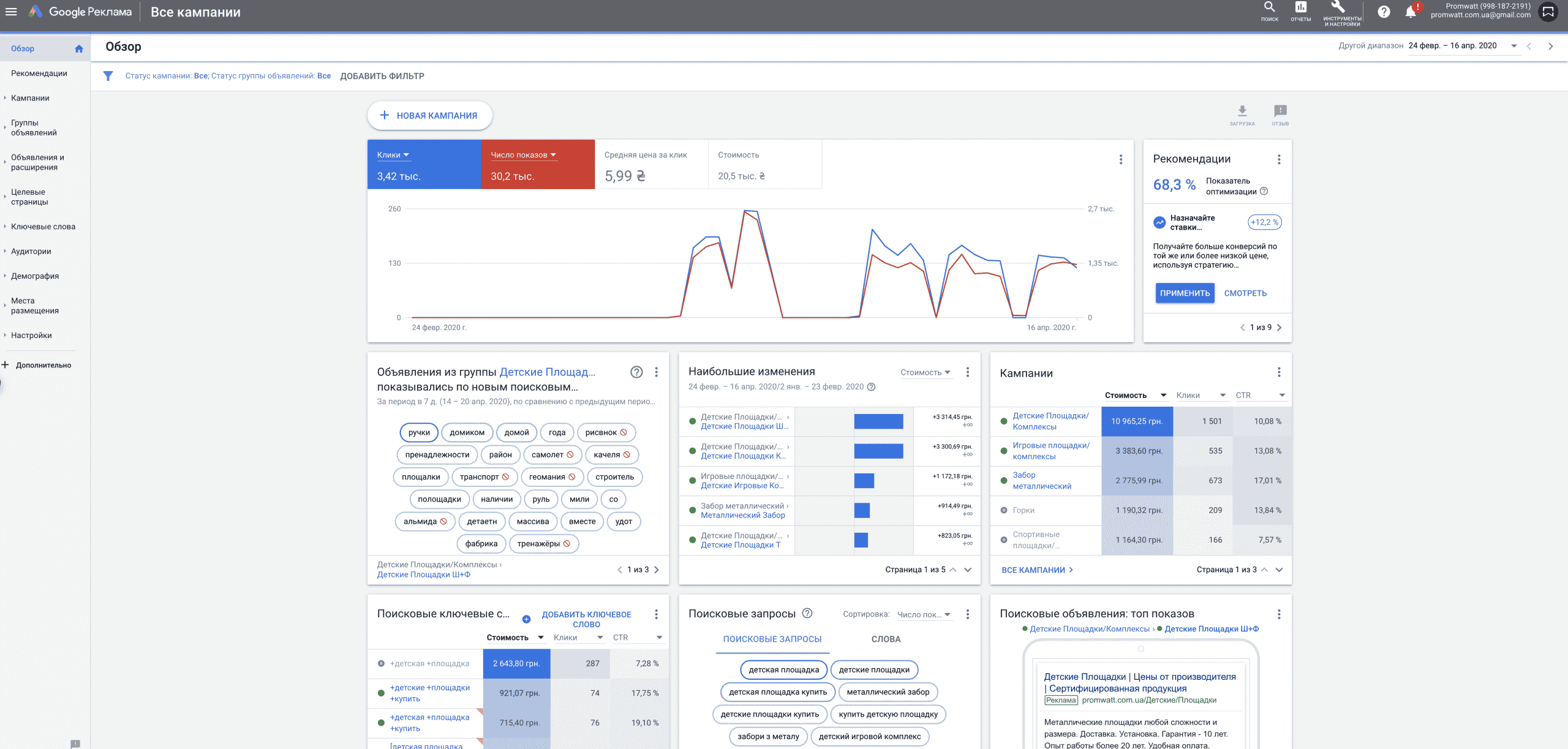
Task: Select купить детскую площадку query chip
Action: 888,714
